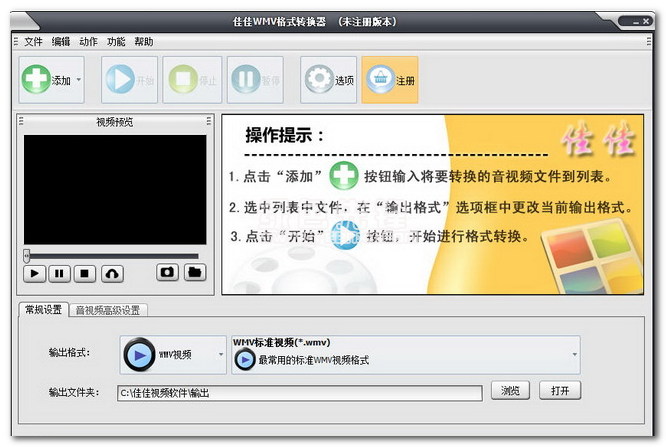Click the toolbar overflow grip at menu bar right
666x447 pixels.
coord(649,42)
